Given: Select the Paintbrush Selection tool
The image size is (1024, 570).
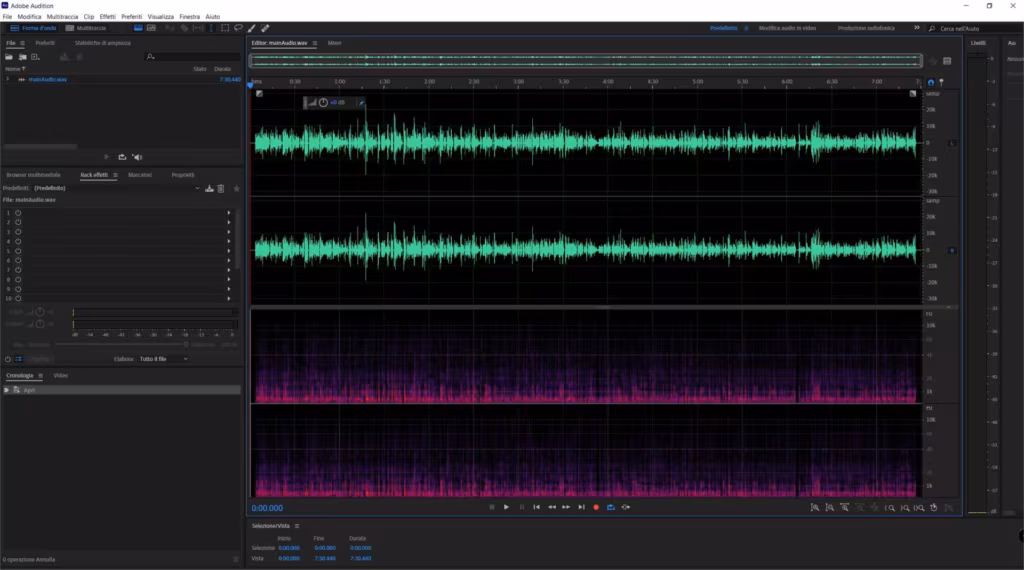Looking at the screenshot, I should pos(251,28).
